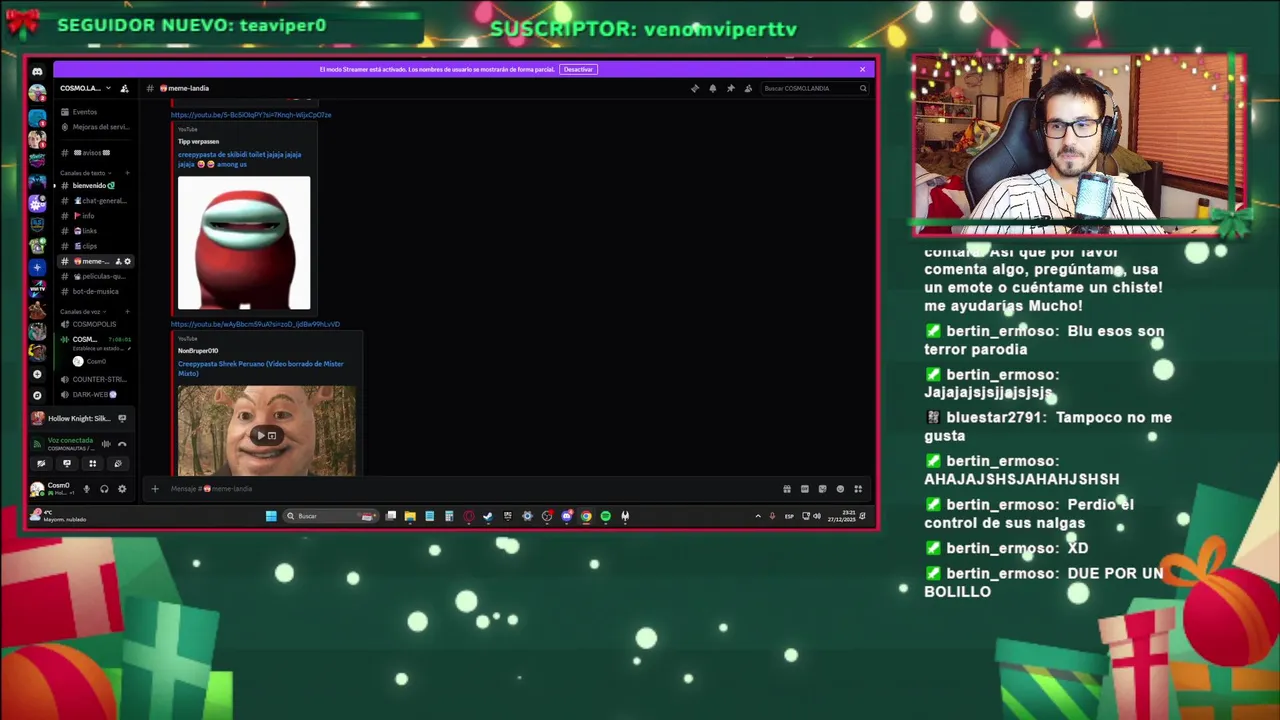
Task: Open the second youtu.be link
Action: (255, 324)
